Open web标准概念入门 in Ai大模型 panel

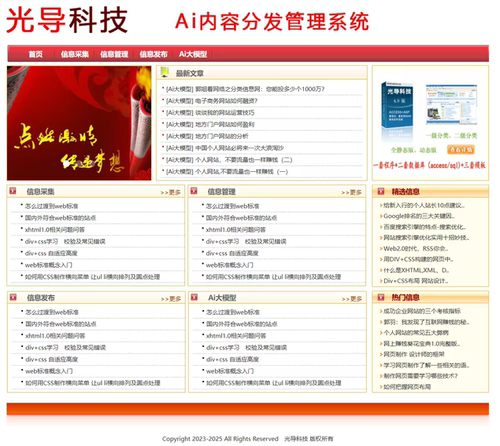230,371
